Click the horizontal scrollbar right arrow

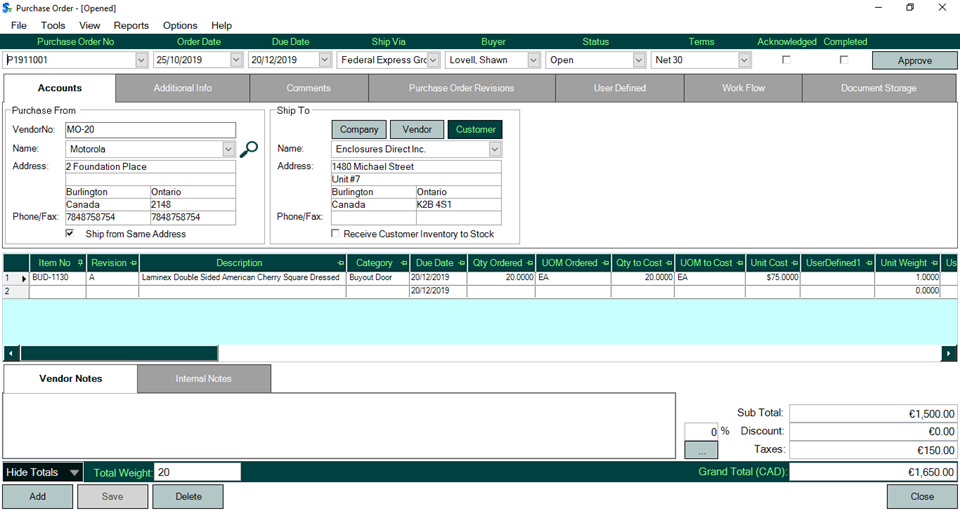tap(949, 353)
